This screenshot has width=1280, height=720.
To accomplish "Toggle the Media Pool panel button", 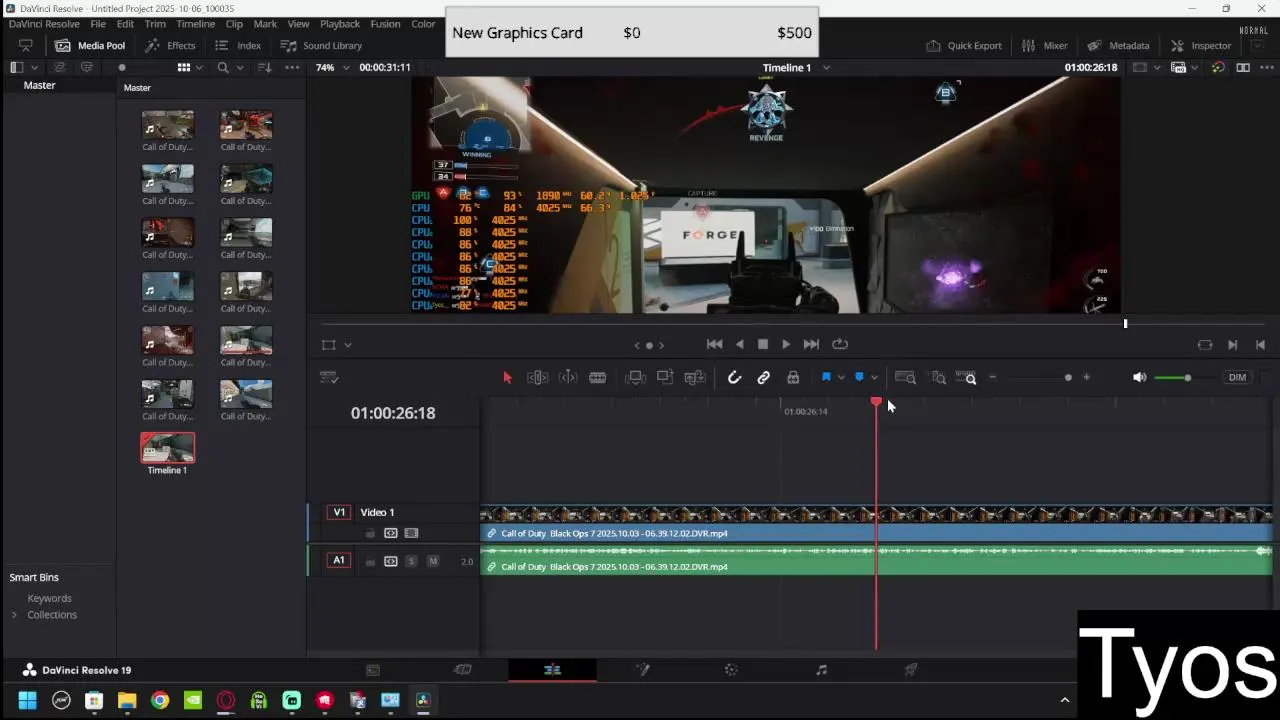I will [x=90, y=45].
